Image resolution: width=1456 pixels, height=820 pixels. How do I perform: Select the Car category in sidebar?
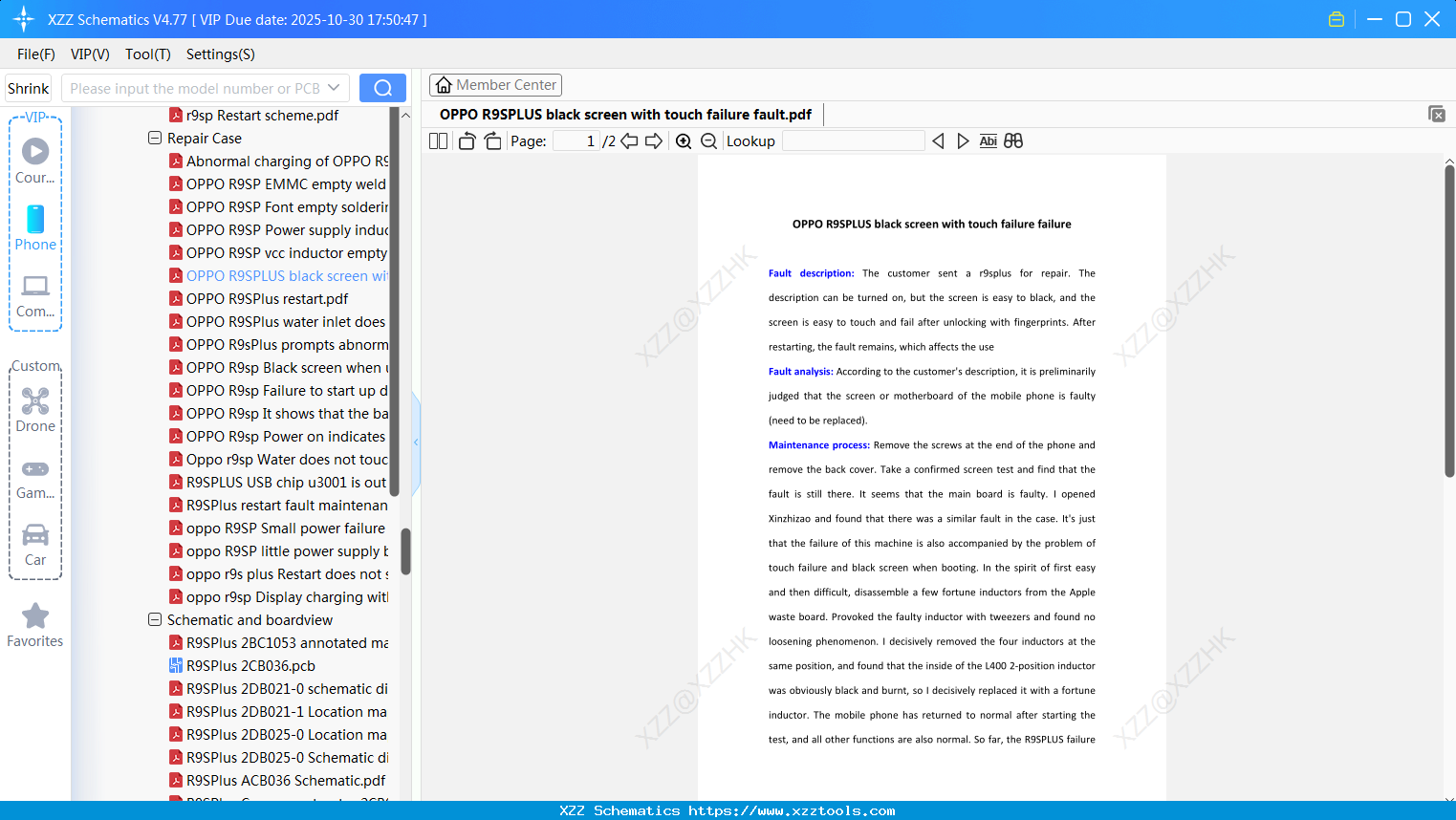click(x=35, y=544)
